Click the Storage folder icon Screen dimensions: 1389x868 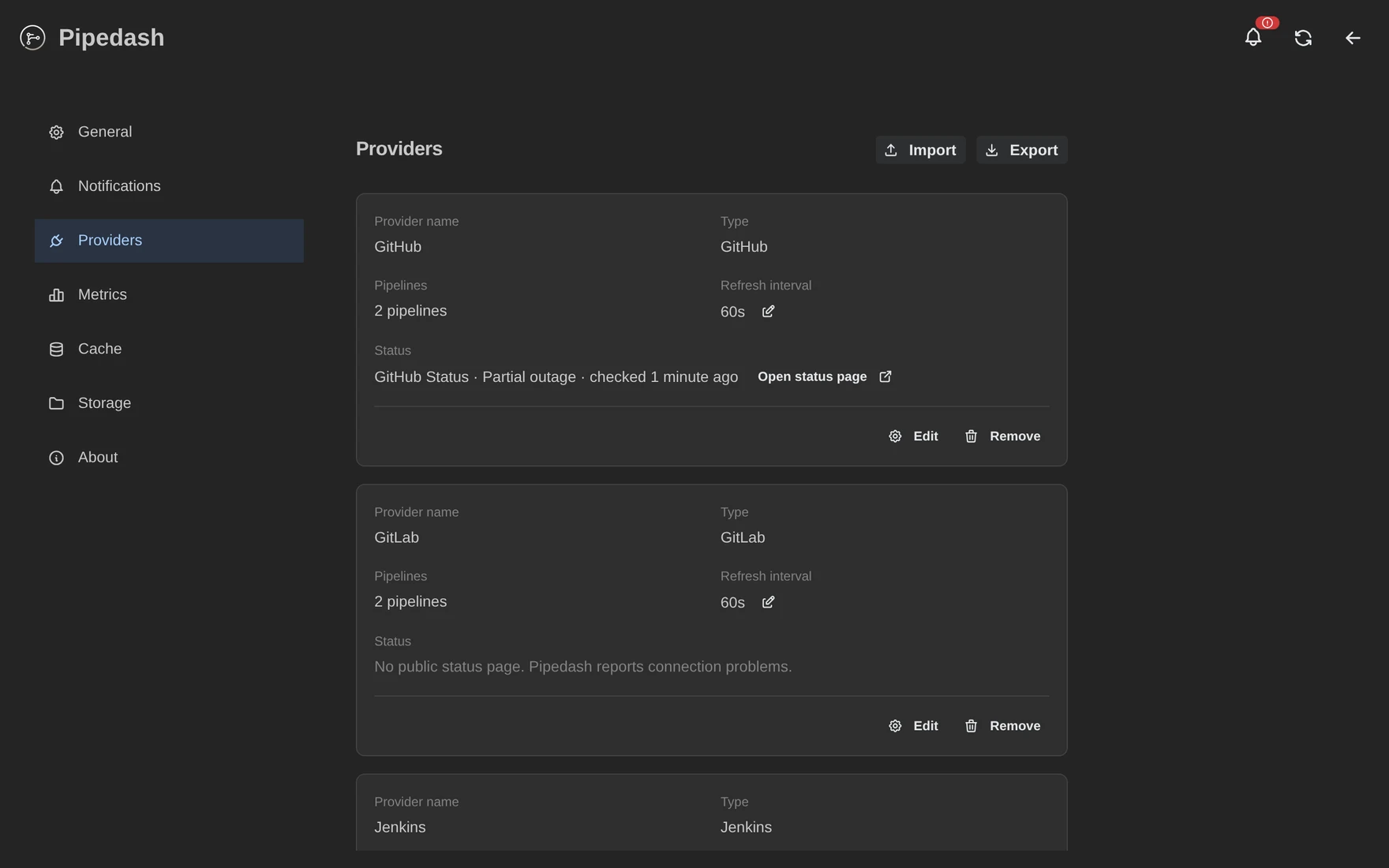click(56, 403)
